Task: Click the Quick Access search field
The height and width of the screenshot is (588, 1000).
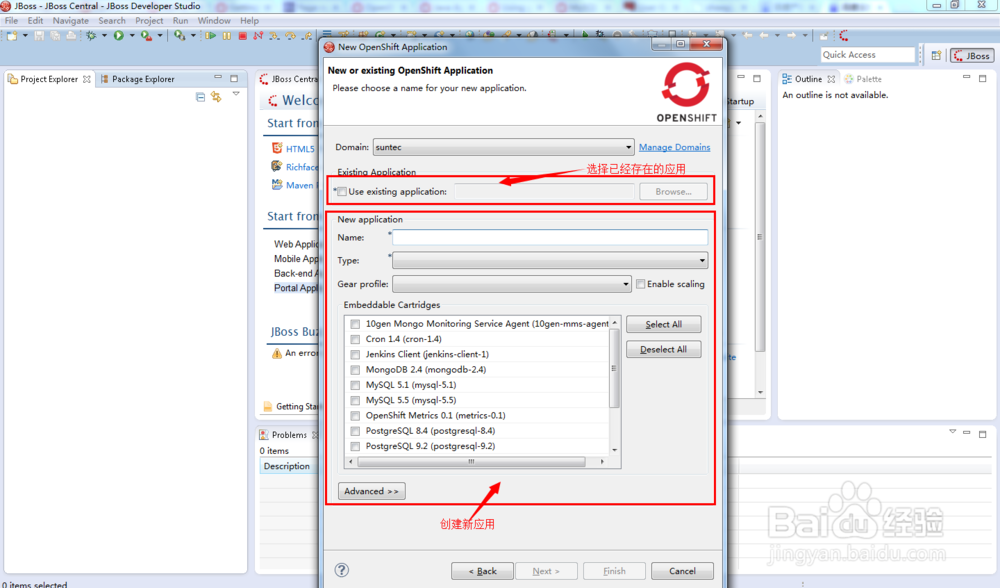Action: point(867,55)
